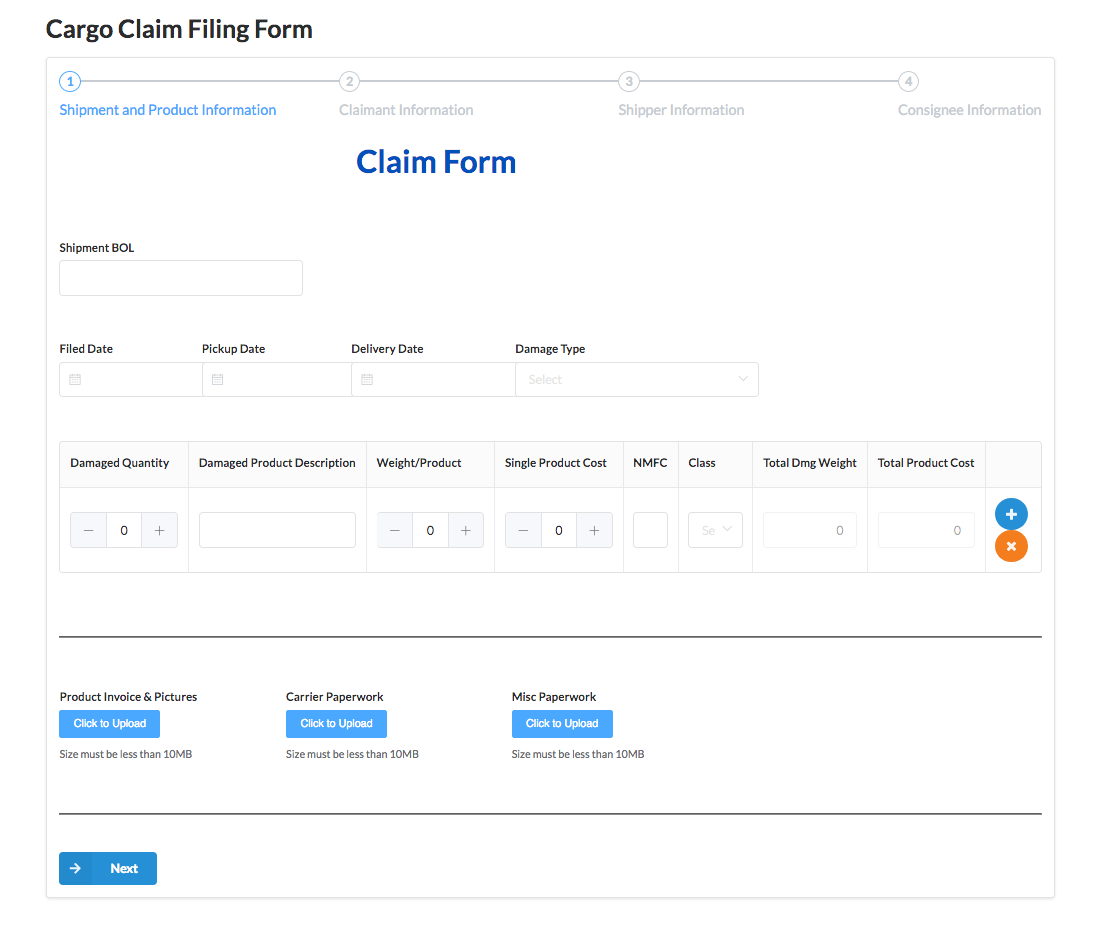This screenshot has width=1101, height=929.
Task: Click the arrow icon inside the Next button
Action: coord(77,868)
